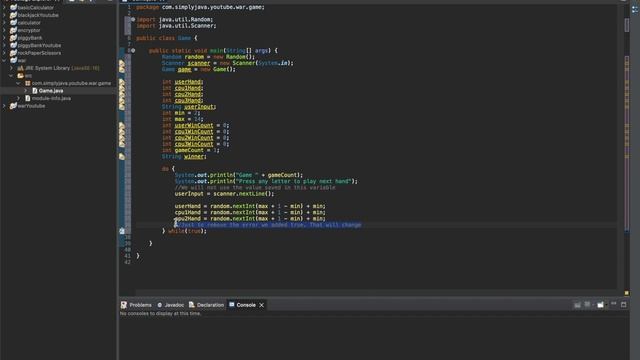
Task: Select the Console tab
Action: tap(246, 305)
